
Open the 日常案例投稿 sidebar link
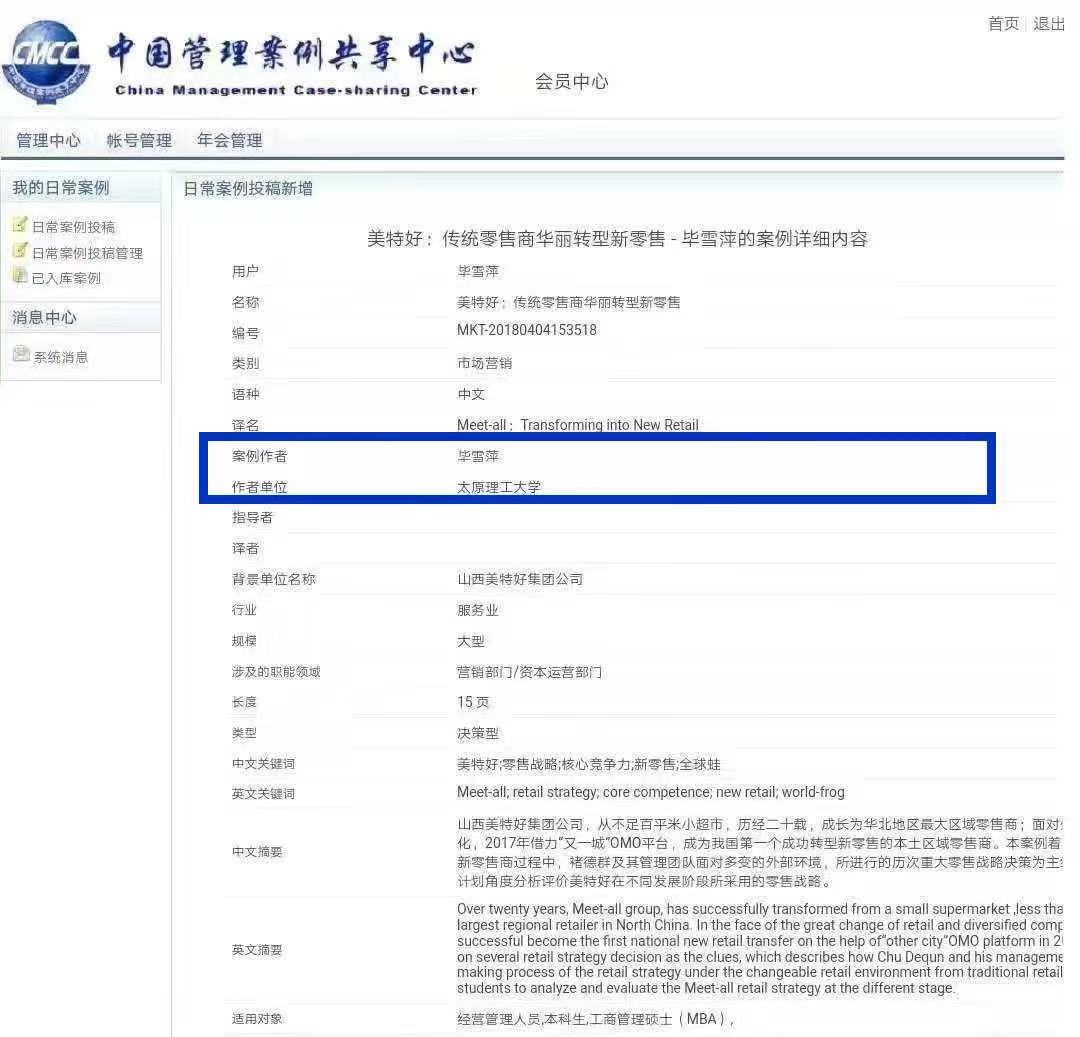[73, 227]
